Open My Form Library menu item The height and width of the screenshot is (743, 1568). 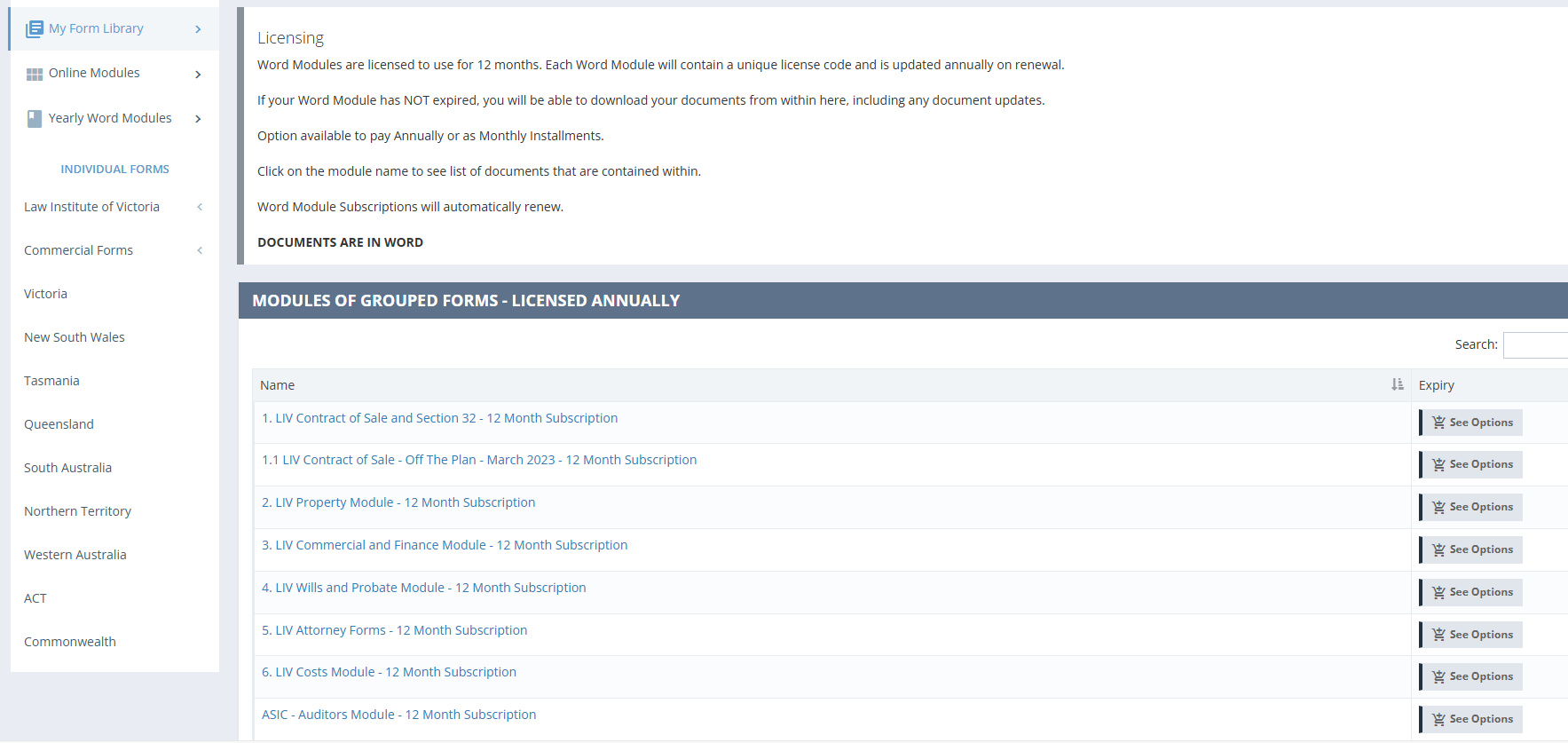114,28
